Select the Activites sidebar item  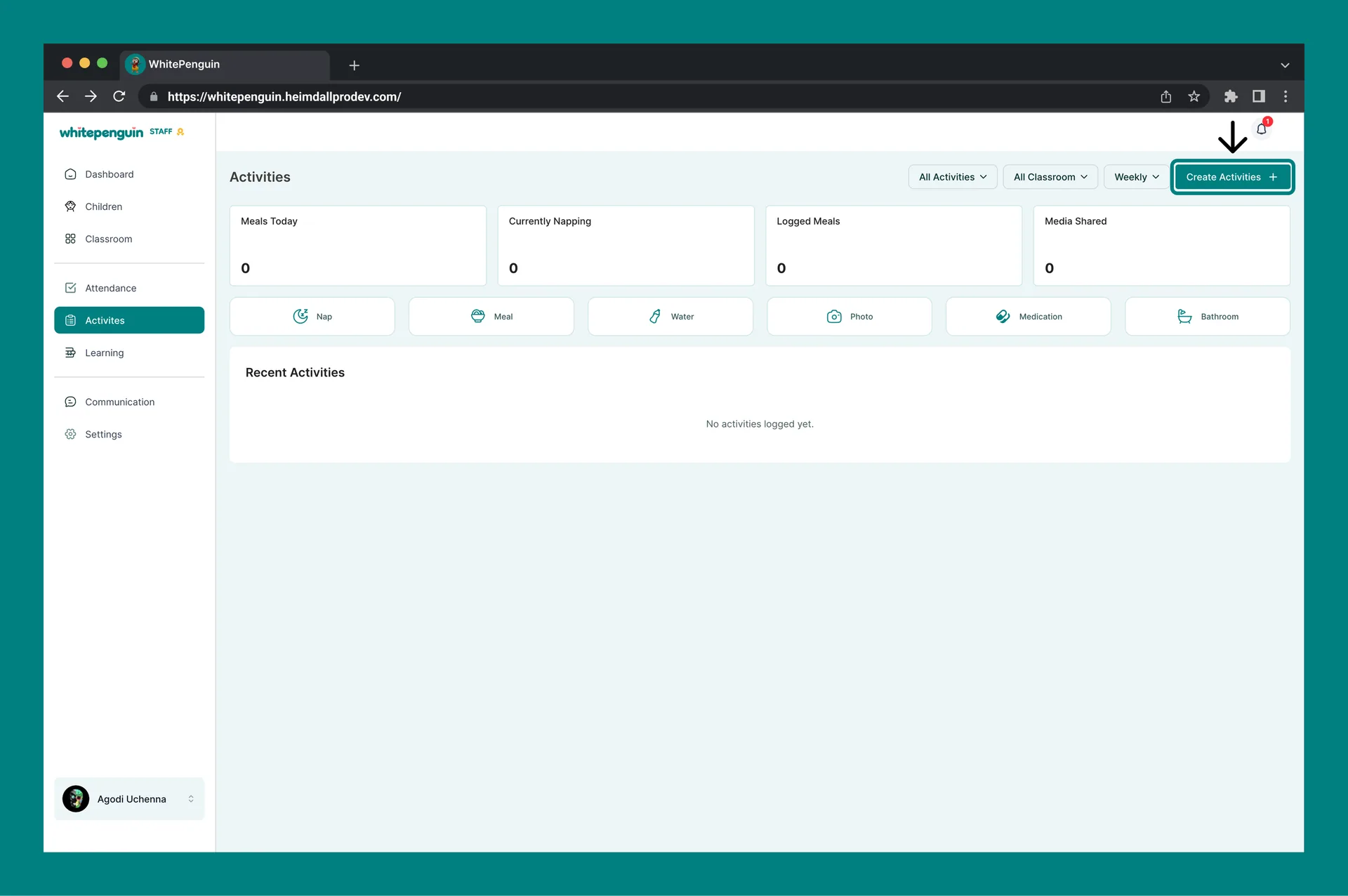point(129,320)
